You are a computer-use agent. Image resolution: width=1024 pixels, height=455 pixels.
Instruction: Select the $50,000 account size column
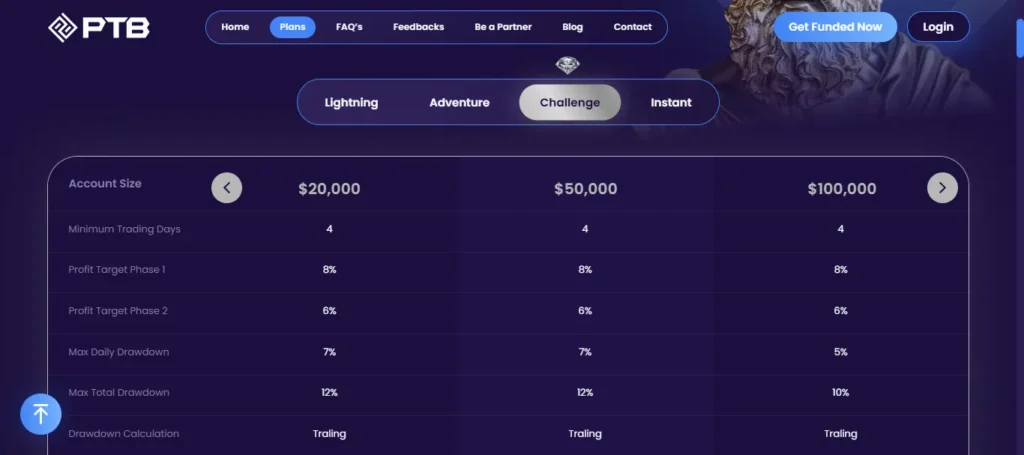tap(585, 189)
